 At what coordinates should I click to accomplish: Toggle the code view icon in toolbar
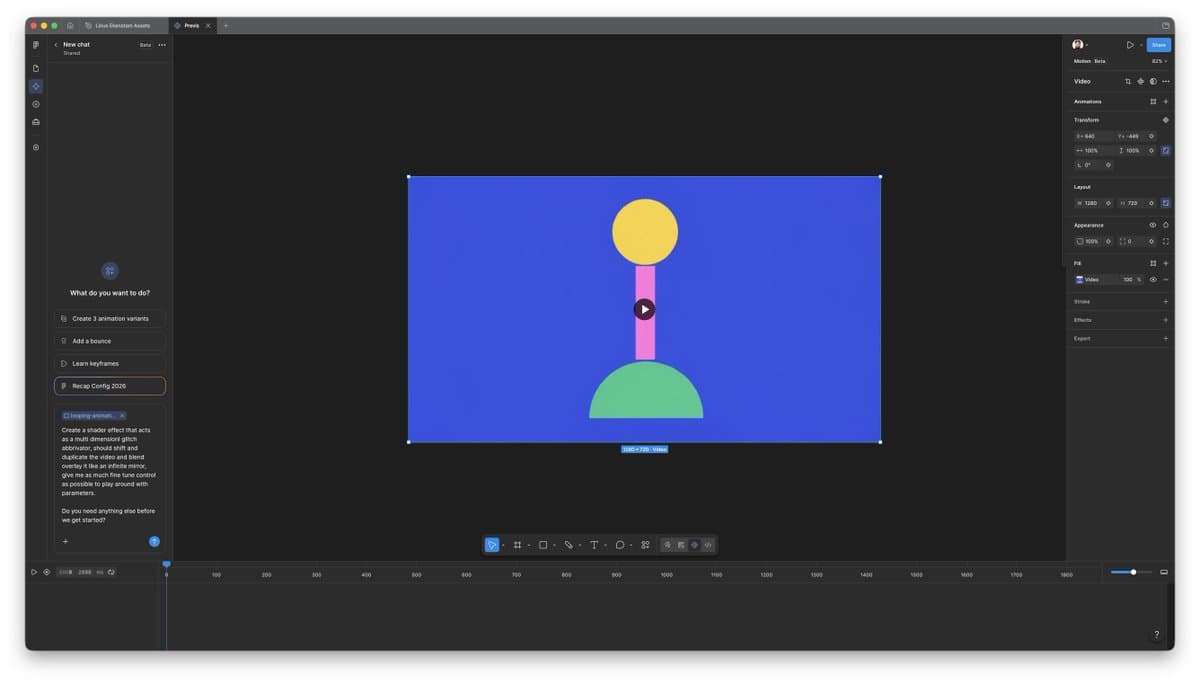click(x=708, y=545)
